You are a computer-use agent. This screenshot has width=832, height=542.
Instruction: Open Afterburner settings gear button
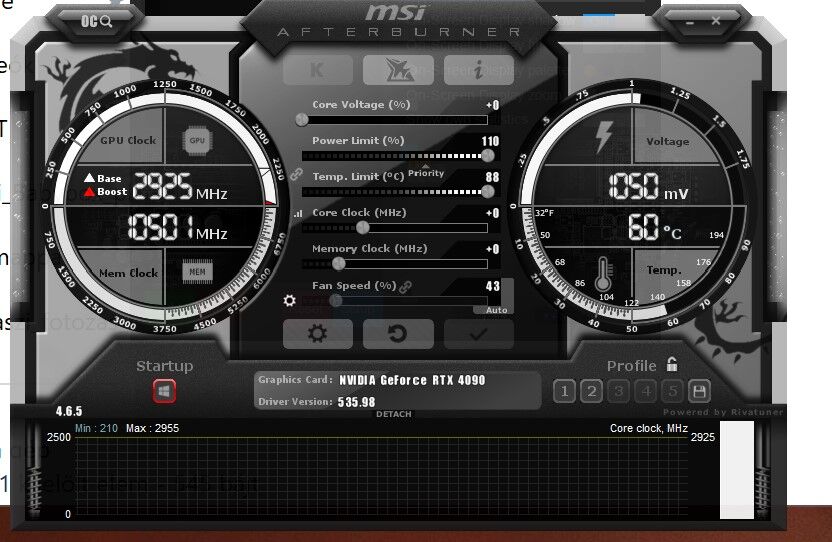(x=317, y=334)
